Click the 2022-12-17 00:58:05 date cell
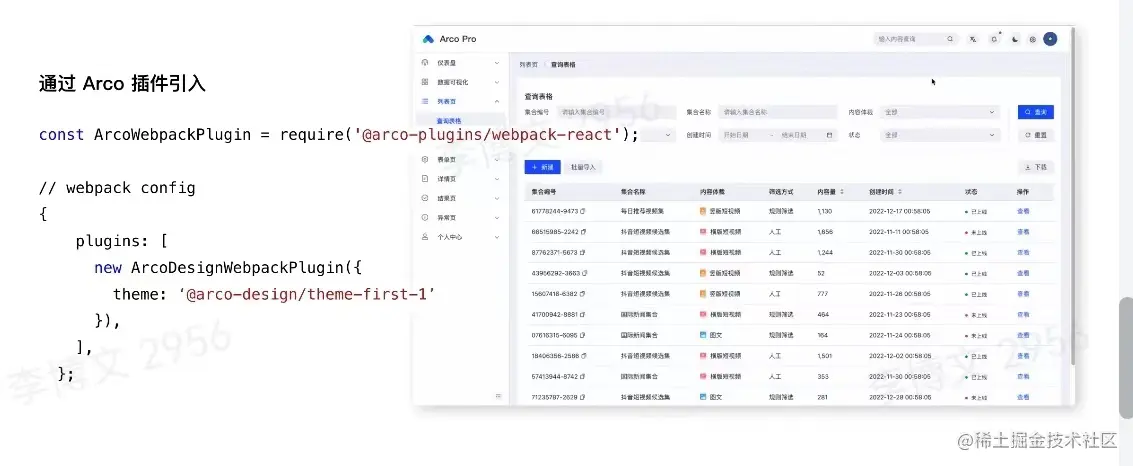Image resolution: width=1133 pixels, height=466 pixels. point(900,212)
